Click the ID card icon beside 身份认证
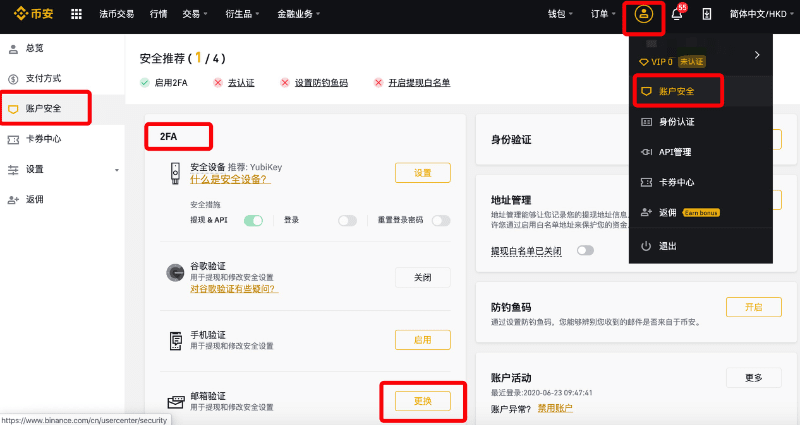This screenshot has width=800, height=425. tap(646, 121)
